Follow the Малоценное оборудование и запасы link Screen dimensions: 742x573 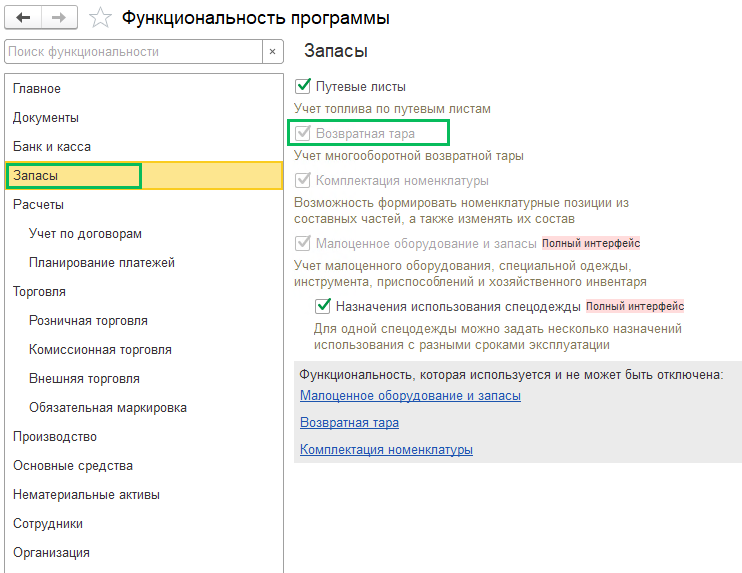[x=410, y=396]
